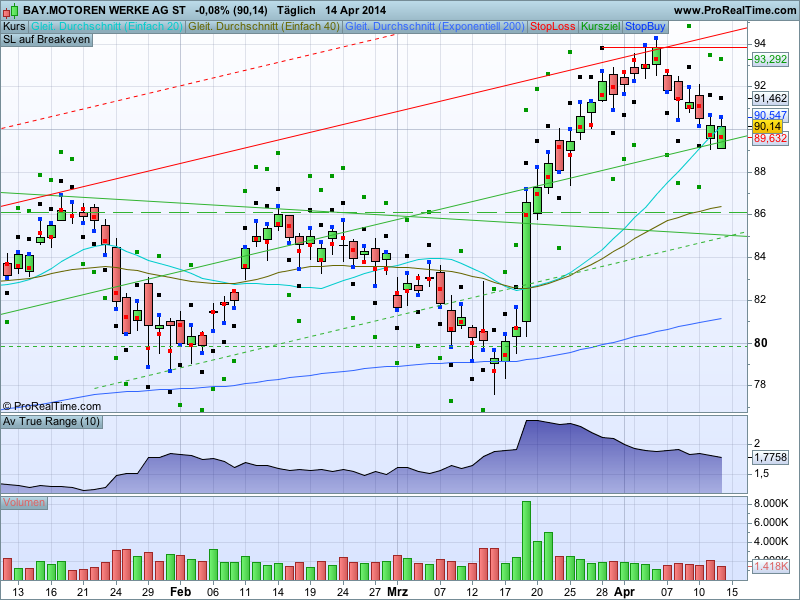Click the BAY.MOTOREN WERKE AG ST title

(x=105, y=10)
